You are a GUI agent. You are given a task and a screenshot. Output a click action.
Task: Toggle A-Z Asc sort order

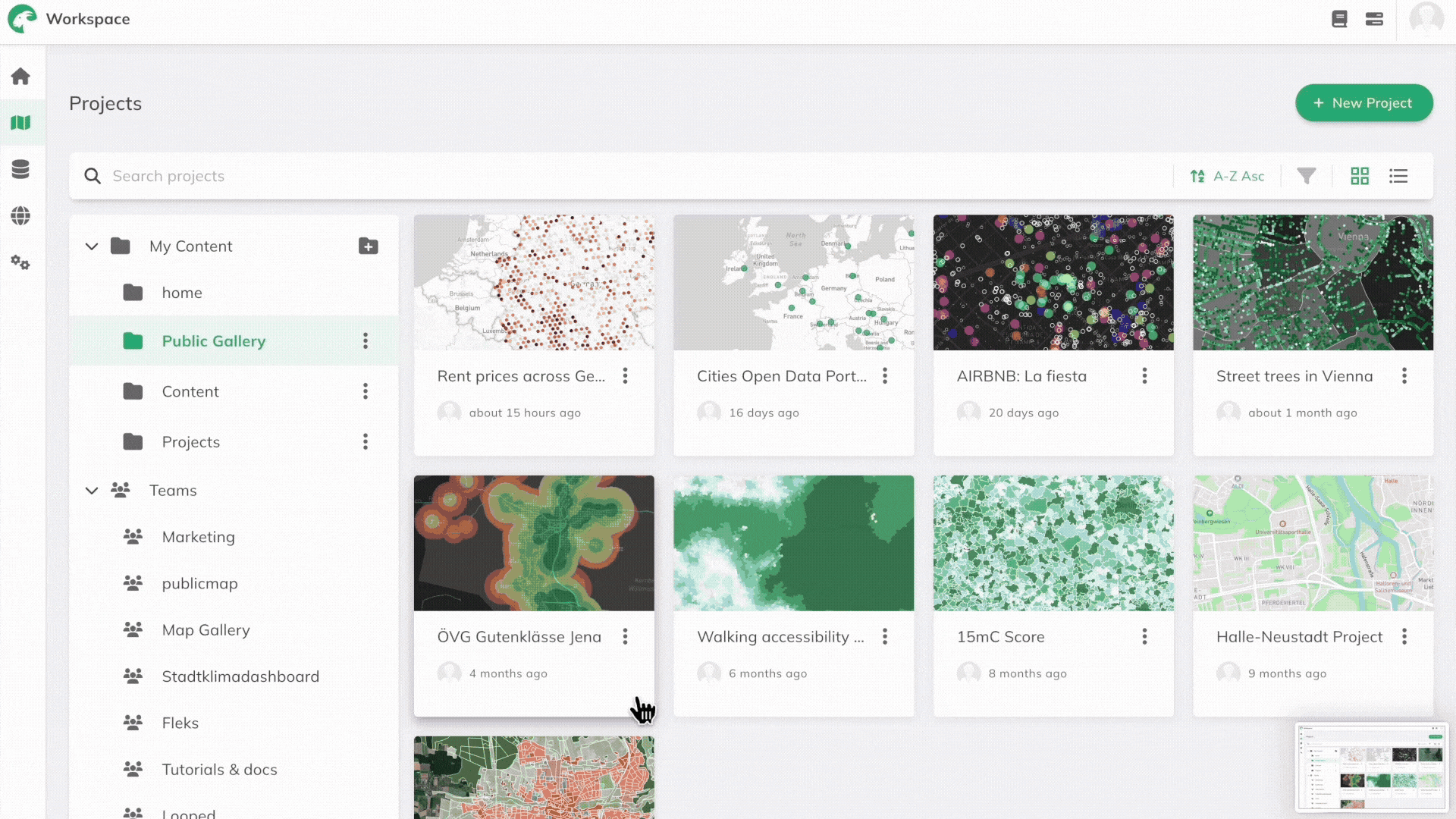point(1227,176)
